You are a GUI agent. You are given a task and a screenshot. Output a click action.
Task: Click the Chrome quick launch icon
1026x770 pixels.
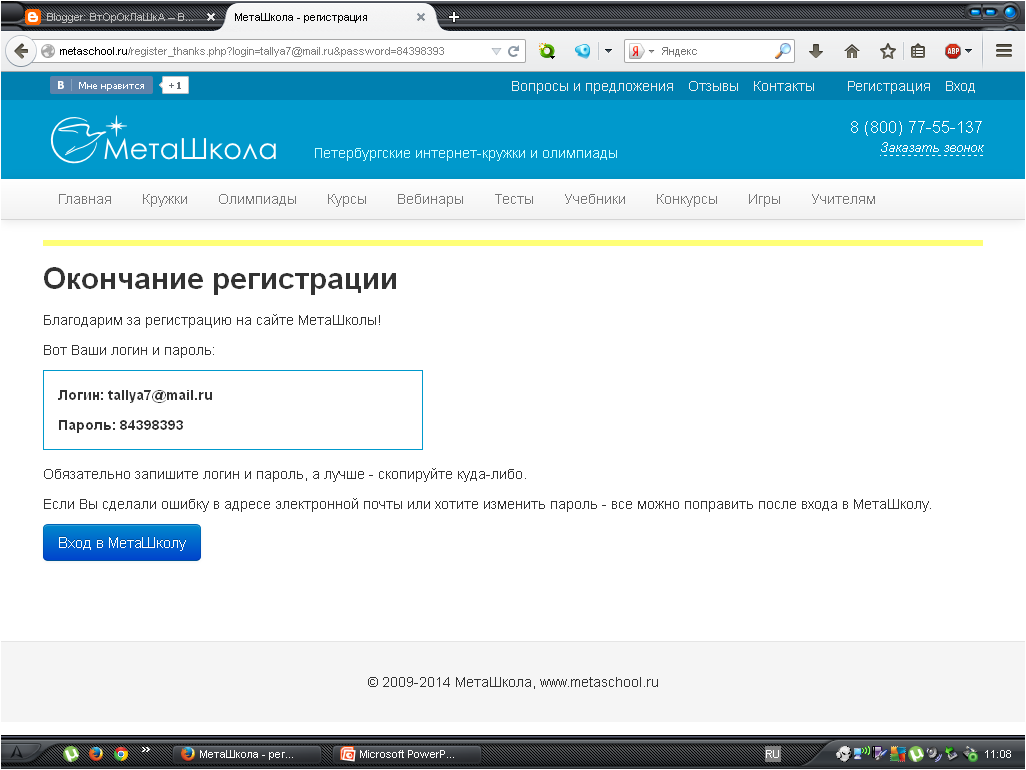point(121,754)
